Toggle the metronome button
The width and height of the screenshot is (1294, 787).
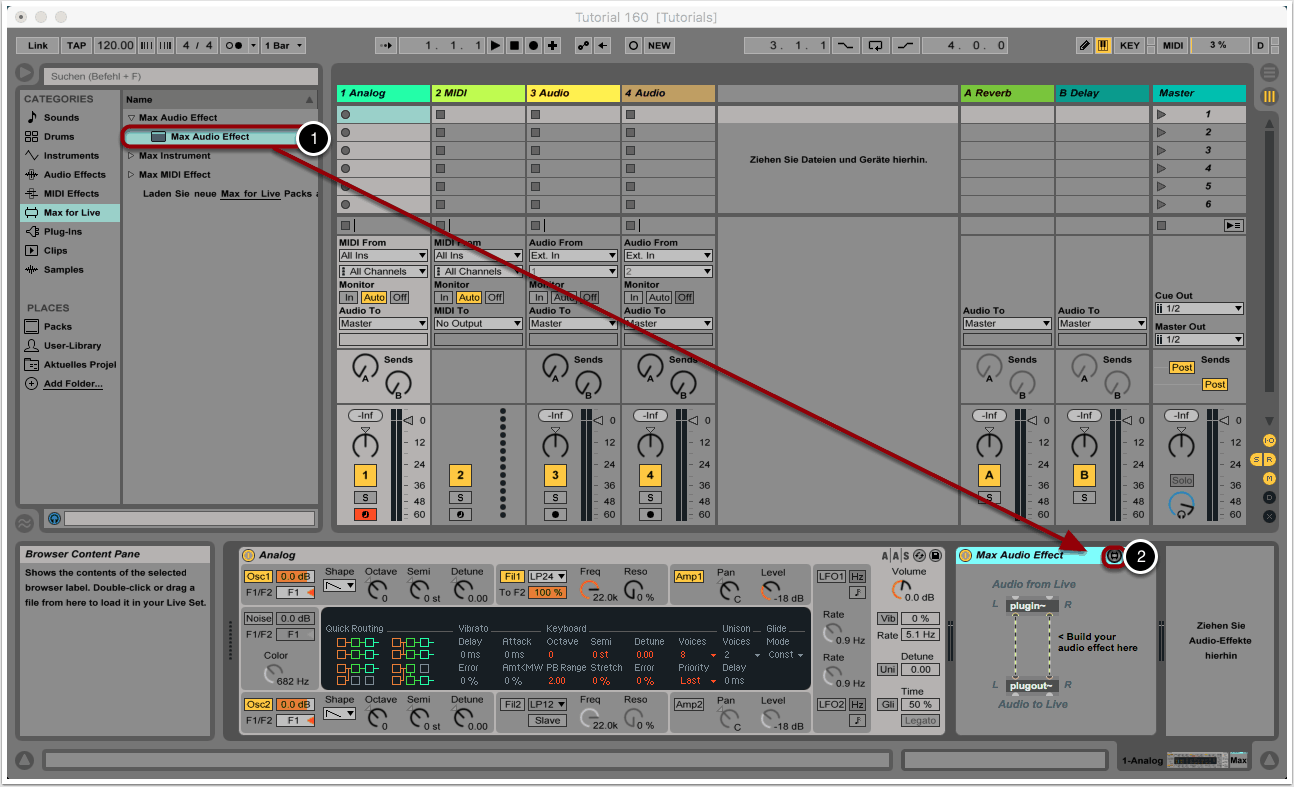(235, 46)
